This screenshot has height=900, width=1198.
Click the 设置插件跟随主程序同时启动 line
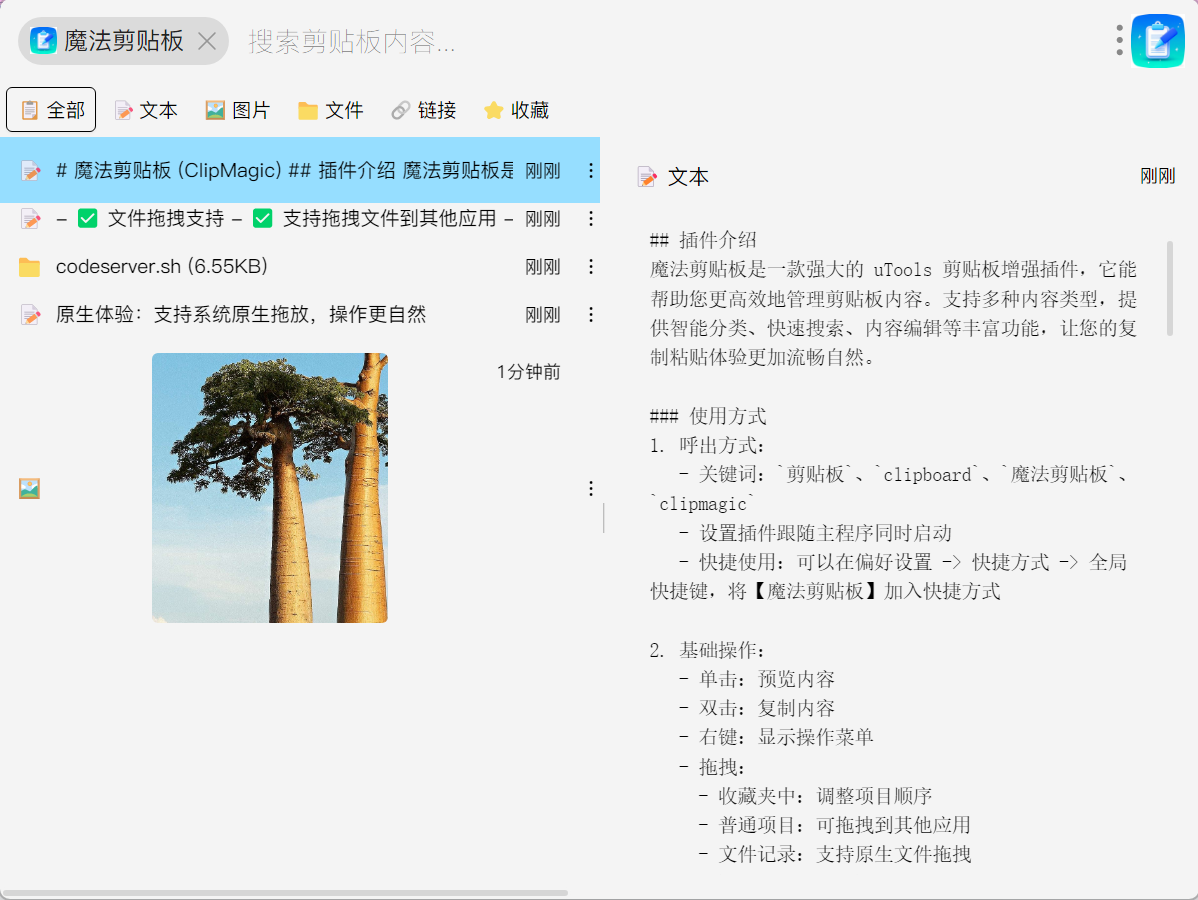[815, 533]
